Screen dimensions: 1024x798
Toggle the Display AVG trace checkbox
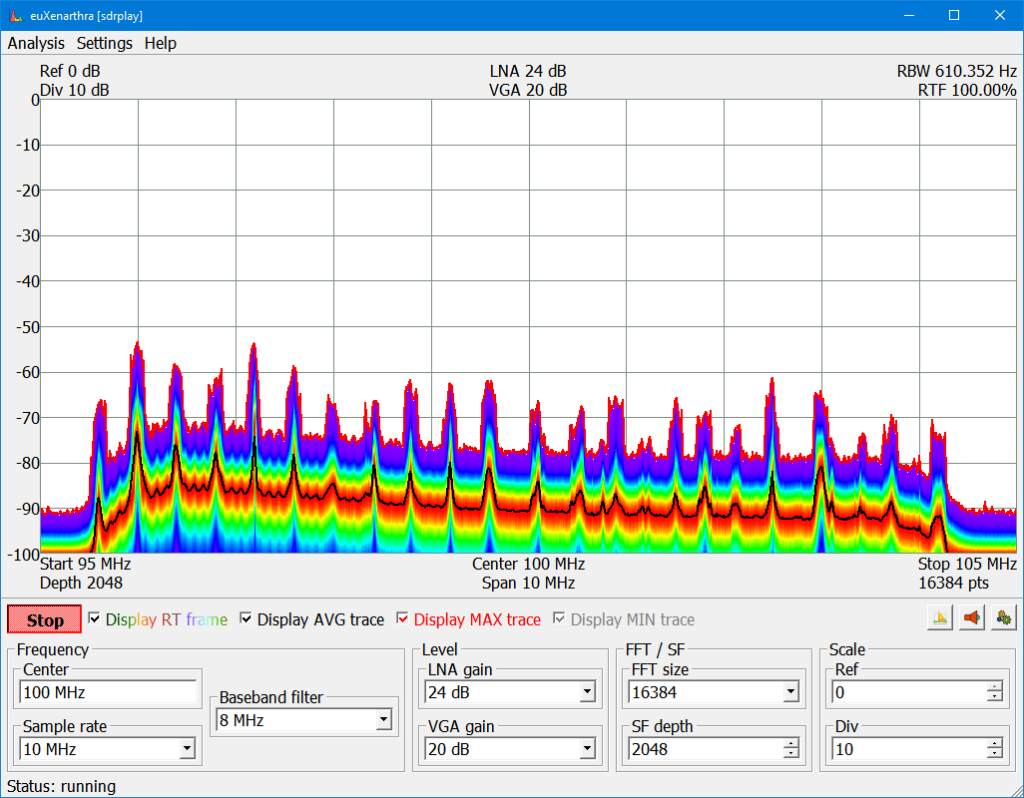(x=246, y=618)
